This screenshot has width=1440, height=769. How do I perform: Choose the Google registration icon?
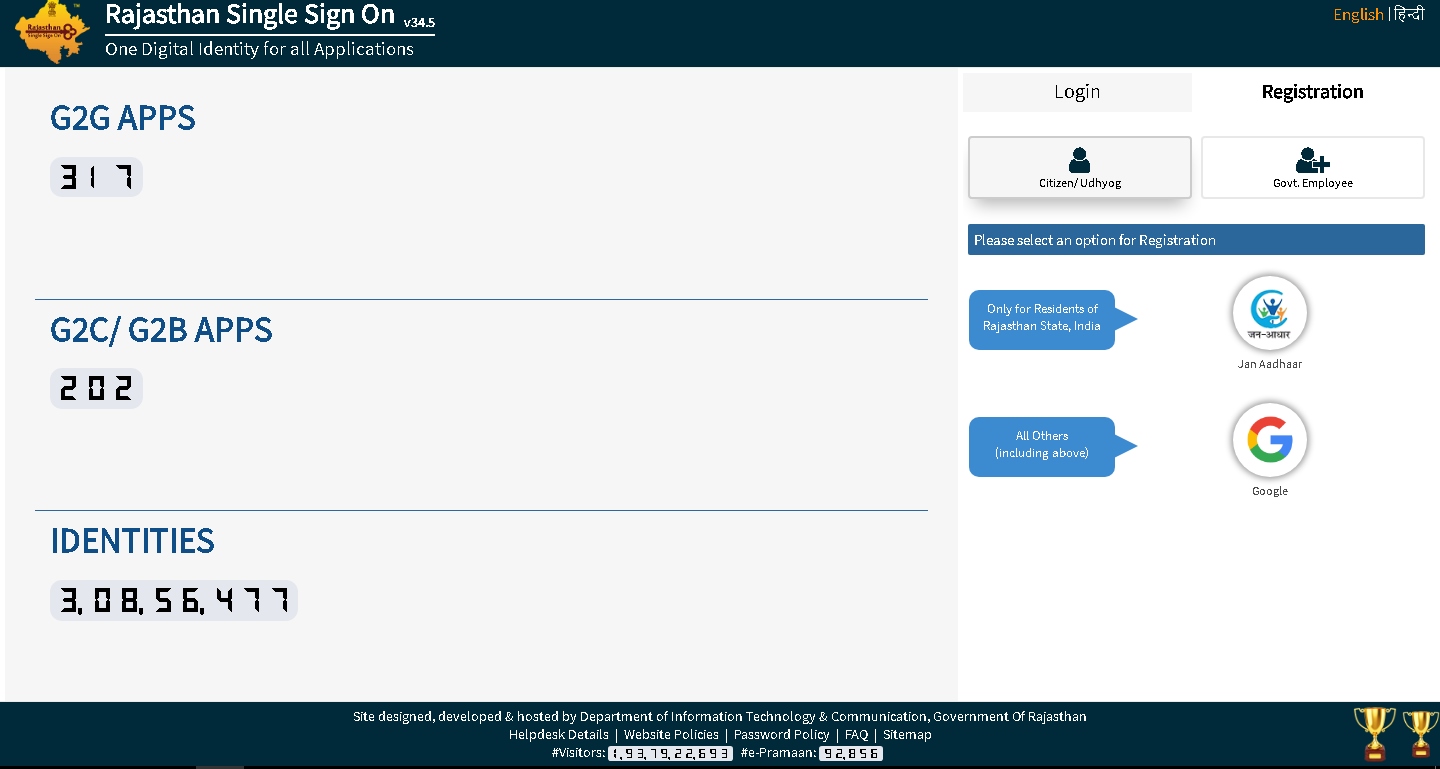1270,440
